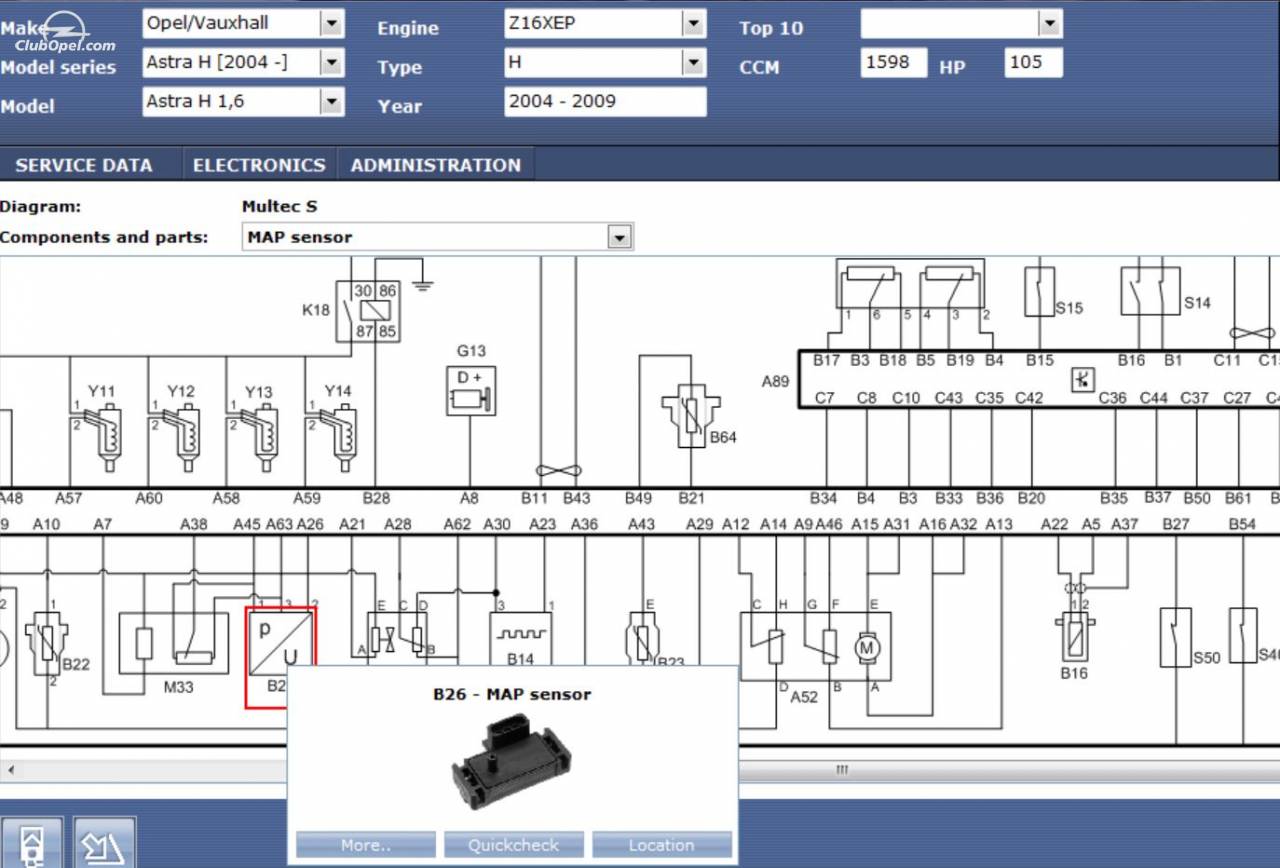Image resolution: width=1280 pixels, height=868 pixels.
Task: Open the Components and parts dropdown
Action: pos(620,237)
